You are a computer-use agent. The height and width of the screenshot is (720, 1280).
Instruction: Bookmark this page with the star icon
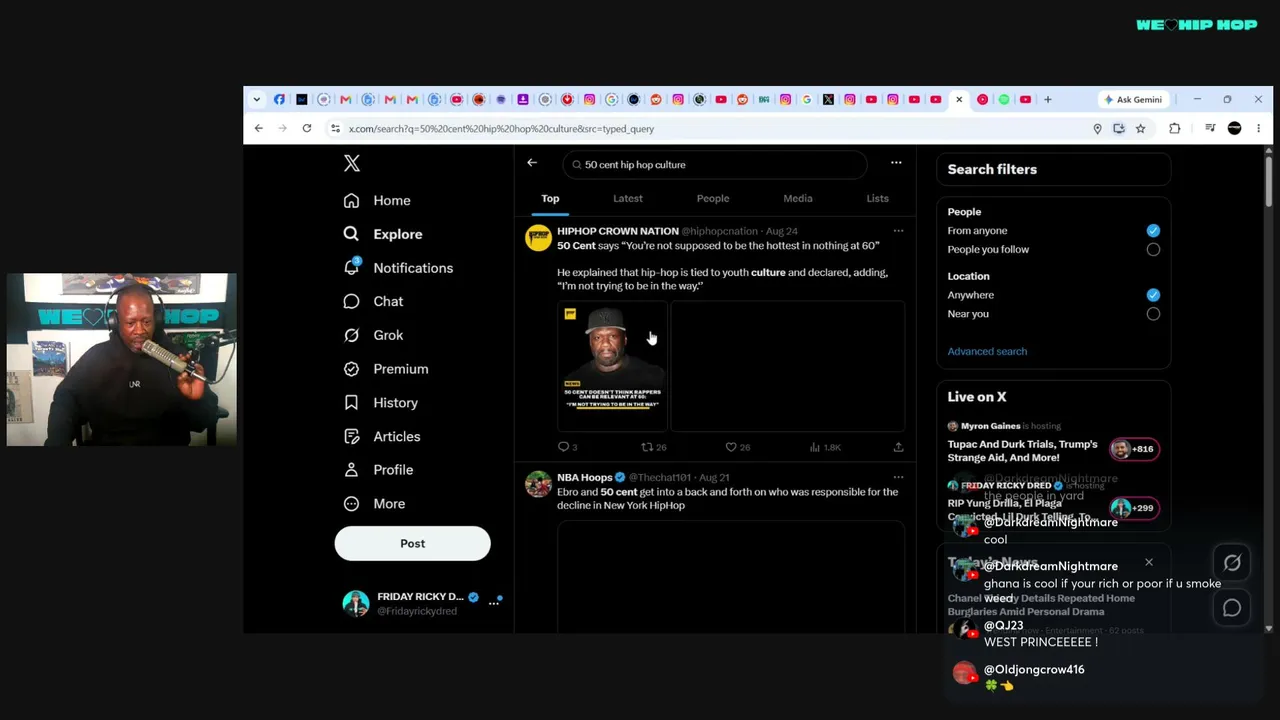coord(1140,128)
